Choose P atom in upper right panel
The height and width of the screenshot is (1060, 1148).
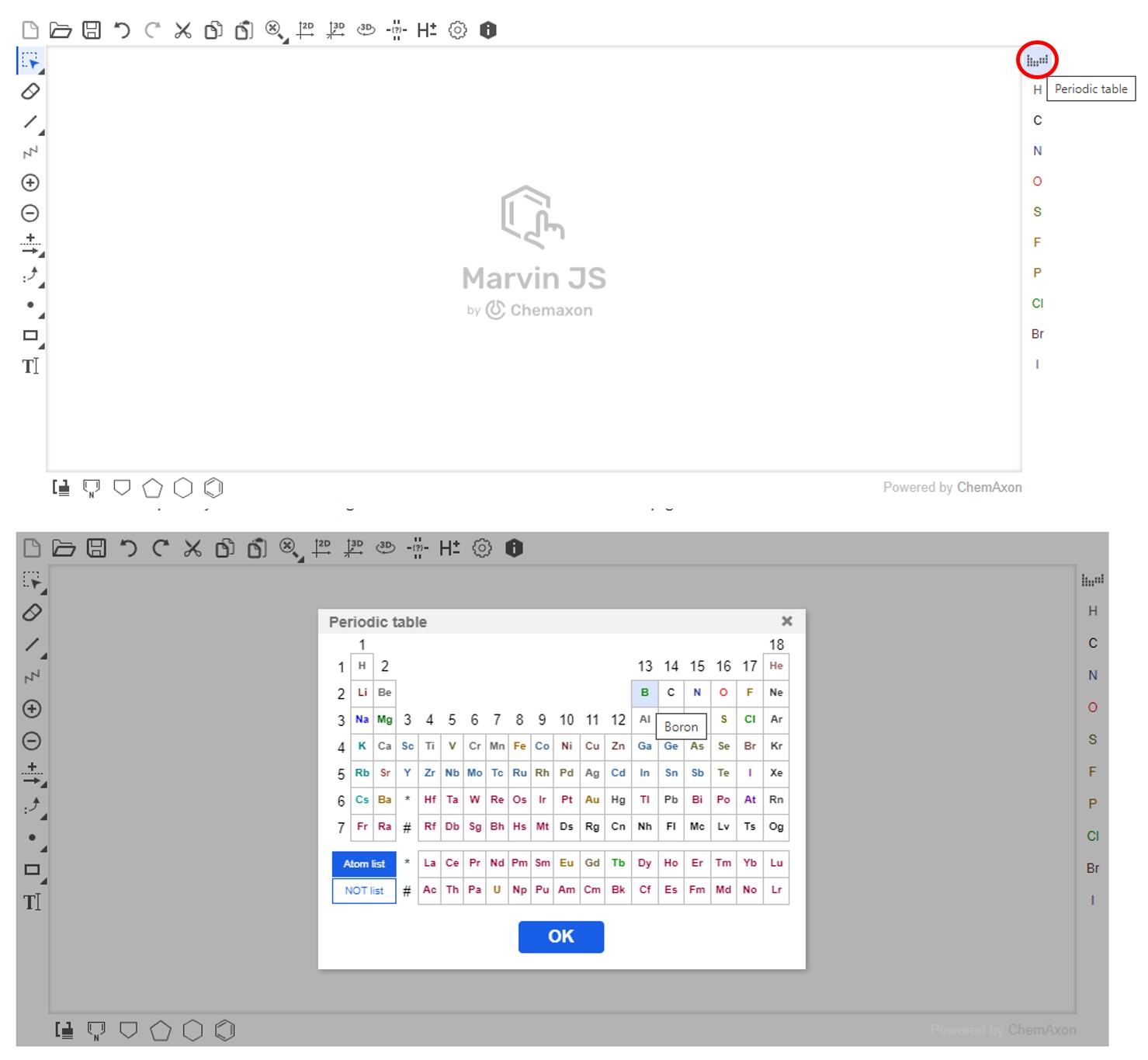[1038, 273]
